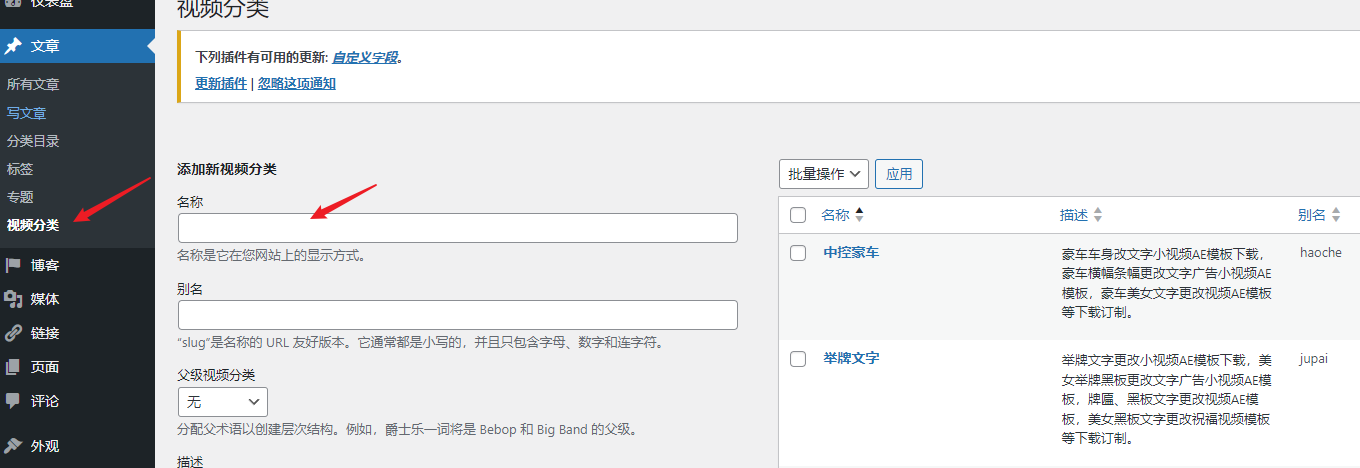
Task: Click the 忽略这项通知 dismiss link
Action: 297,84
